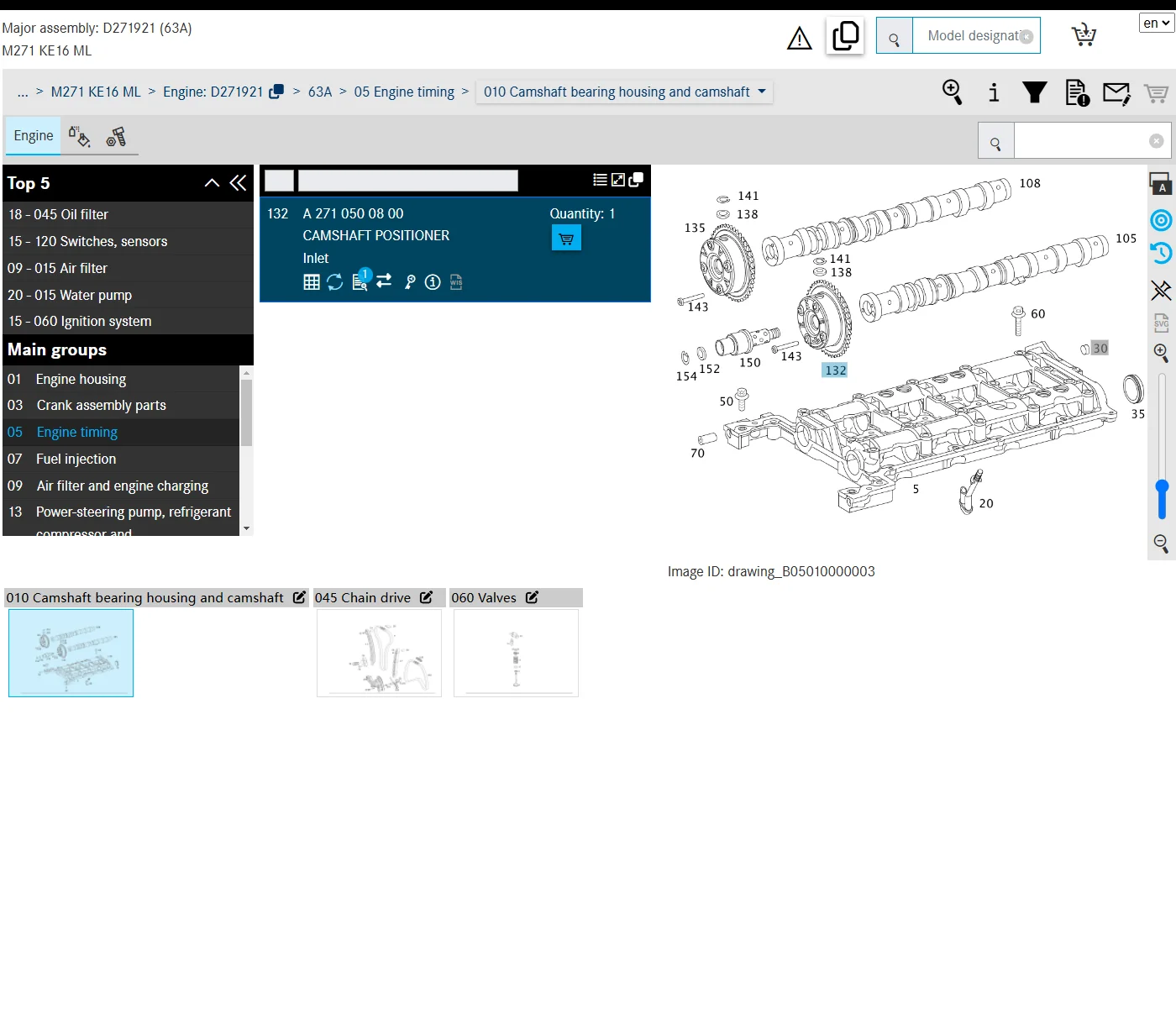Image resolution: width=1176 pixels, height=1024 pixels.
Task: Toggle the crossed-out pin icon beside the drawing
Action: tap(1161, 291)
